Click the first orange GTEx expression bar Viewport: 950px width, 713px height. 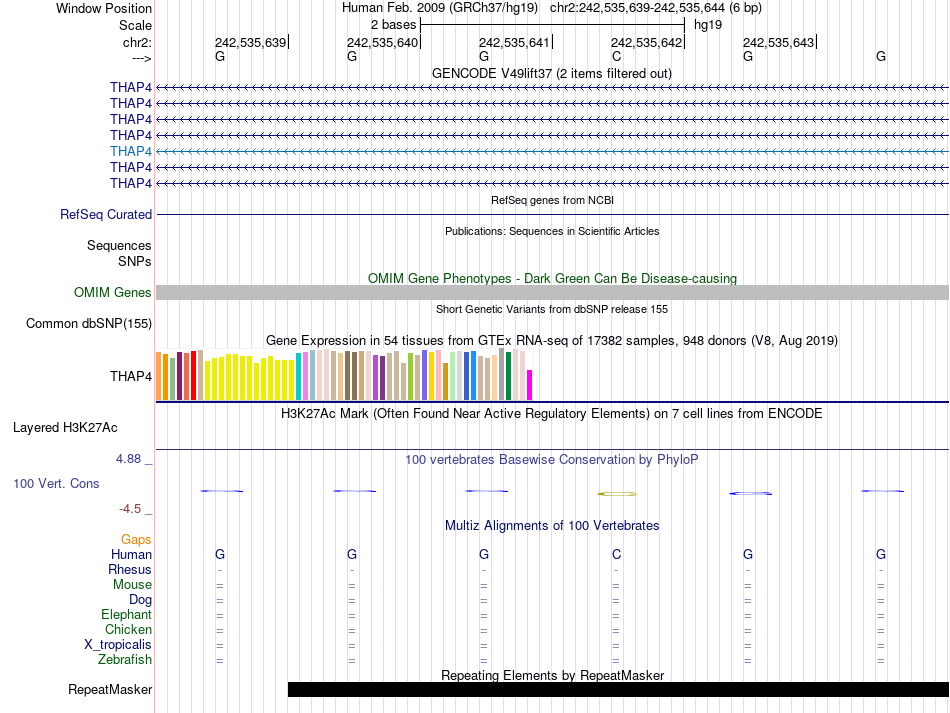point(159,376)
